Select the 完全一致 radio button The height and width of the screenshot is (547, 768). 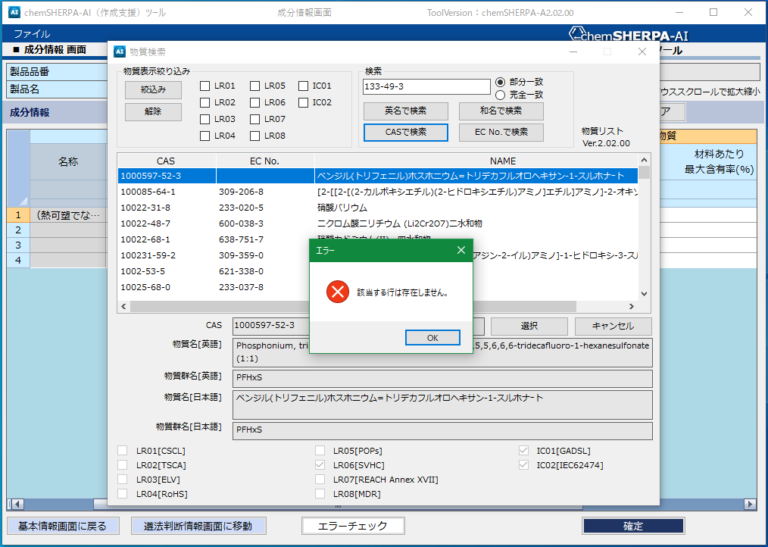(500, 95)
